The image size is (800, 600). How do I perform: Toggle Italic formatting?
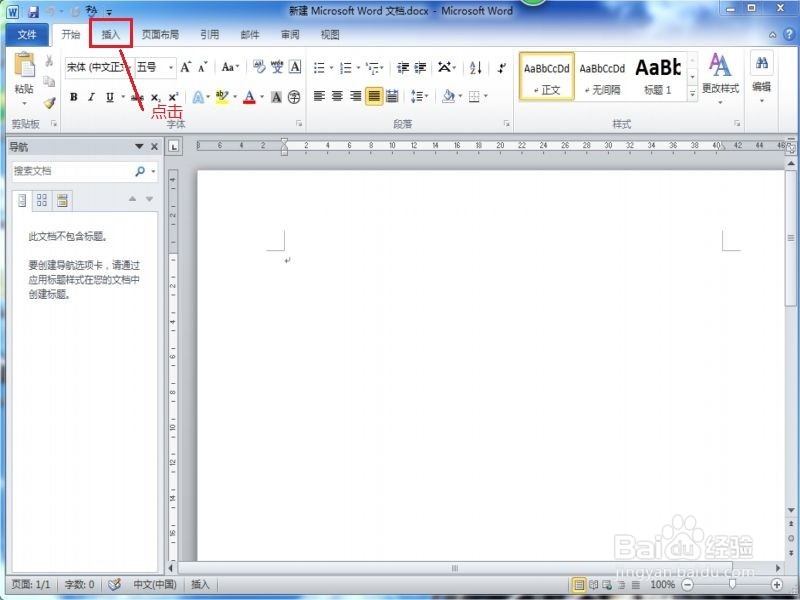[92, 97]
